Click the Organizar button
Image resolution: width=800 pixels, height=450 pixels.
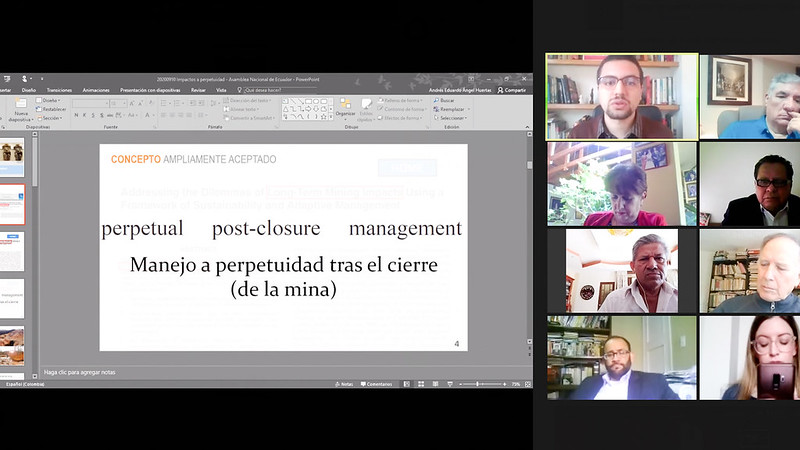(x=345, y=109)
